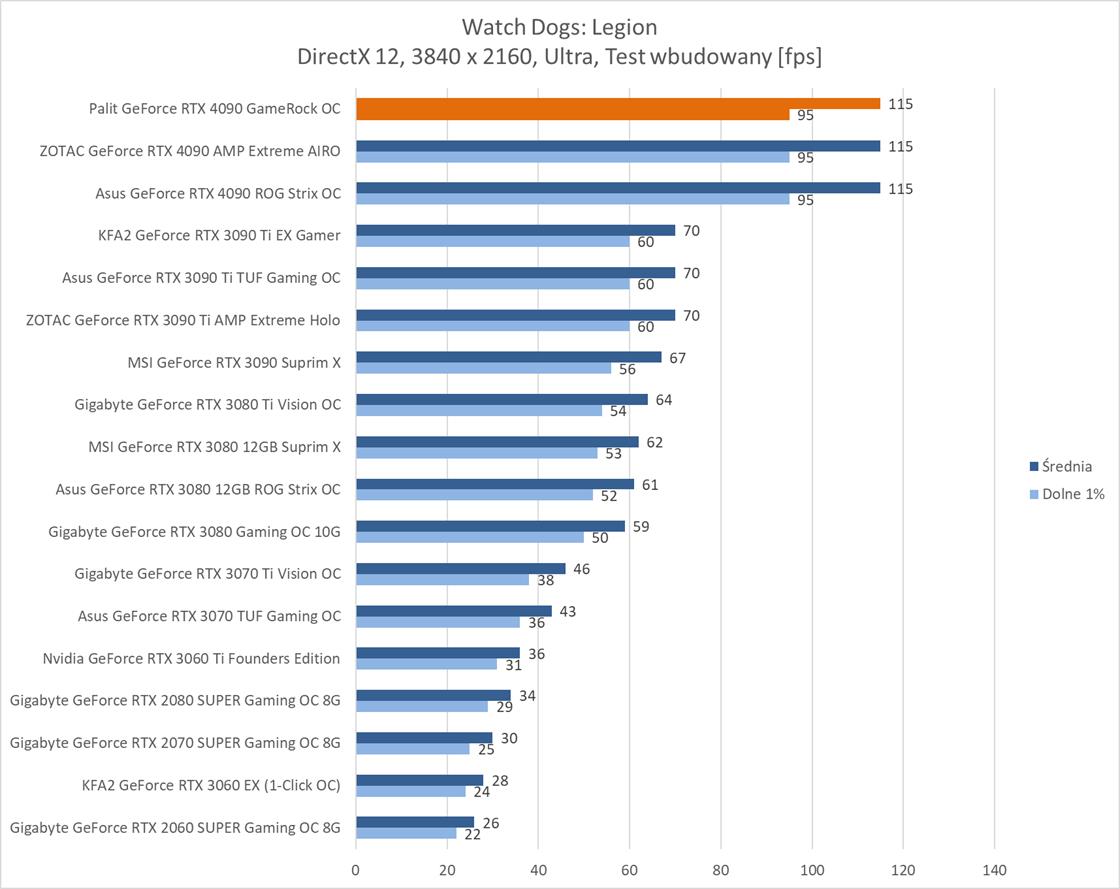Click the value 64 data label
This screenshot has height=889, width=1120.
664,400
